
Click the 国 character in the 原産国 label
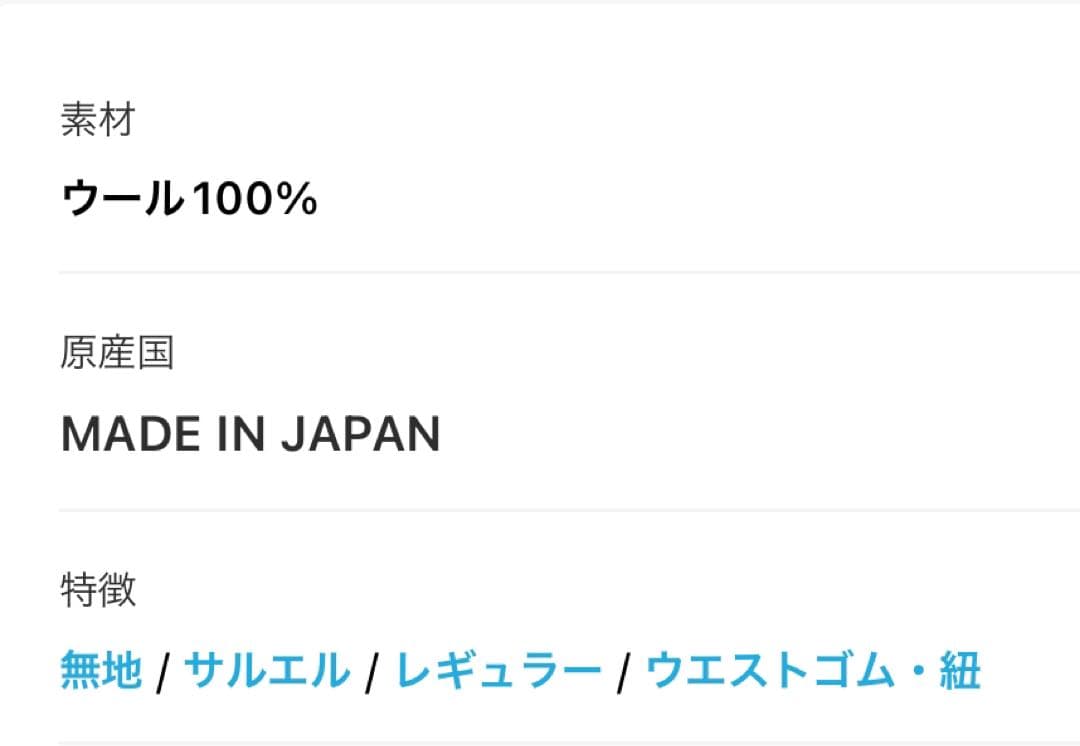[155, 353]
